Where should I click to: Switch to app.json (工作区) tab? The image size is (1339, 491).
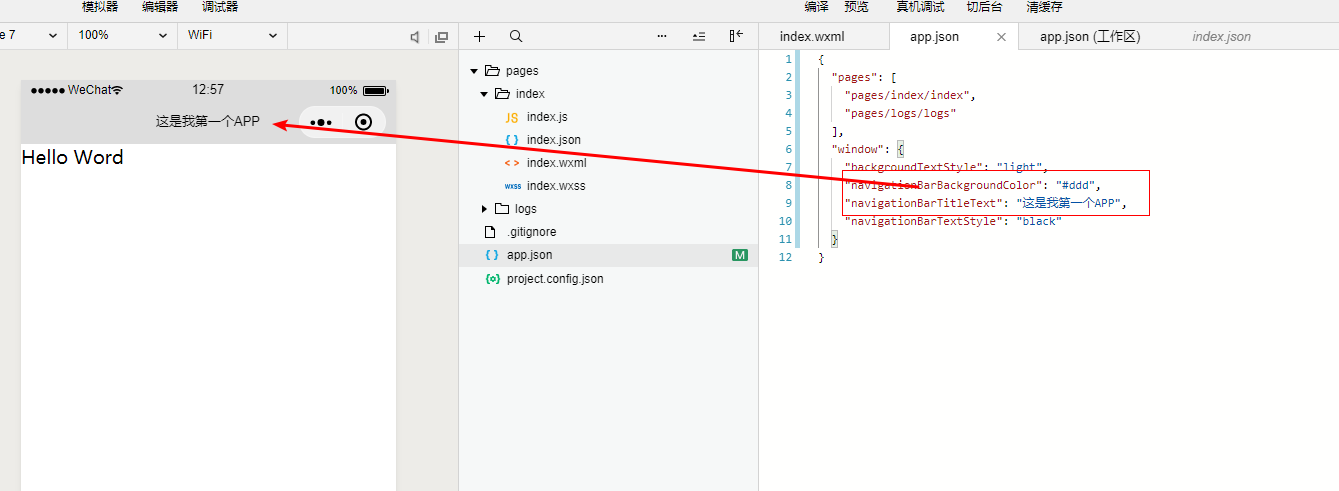point(1090,37)
